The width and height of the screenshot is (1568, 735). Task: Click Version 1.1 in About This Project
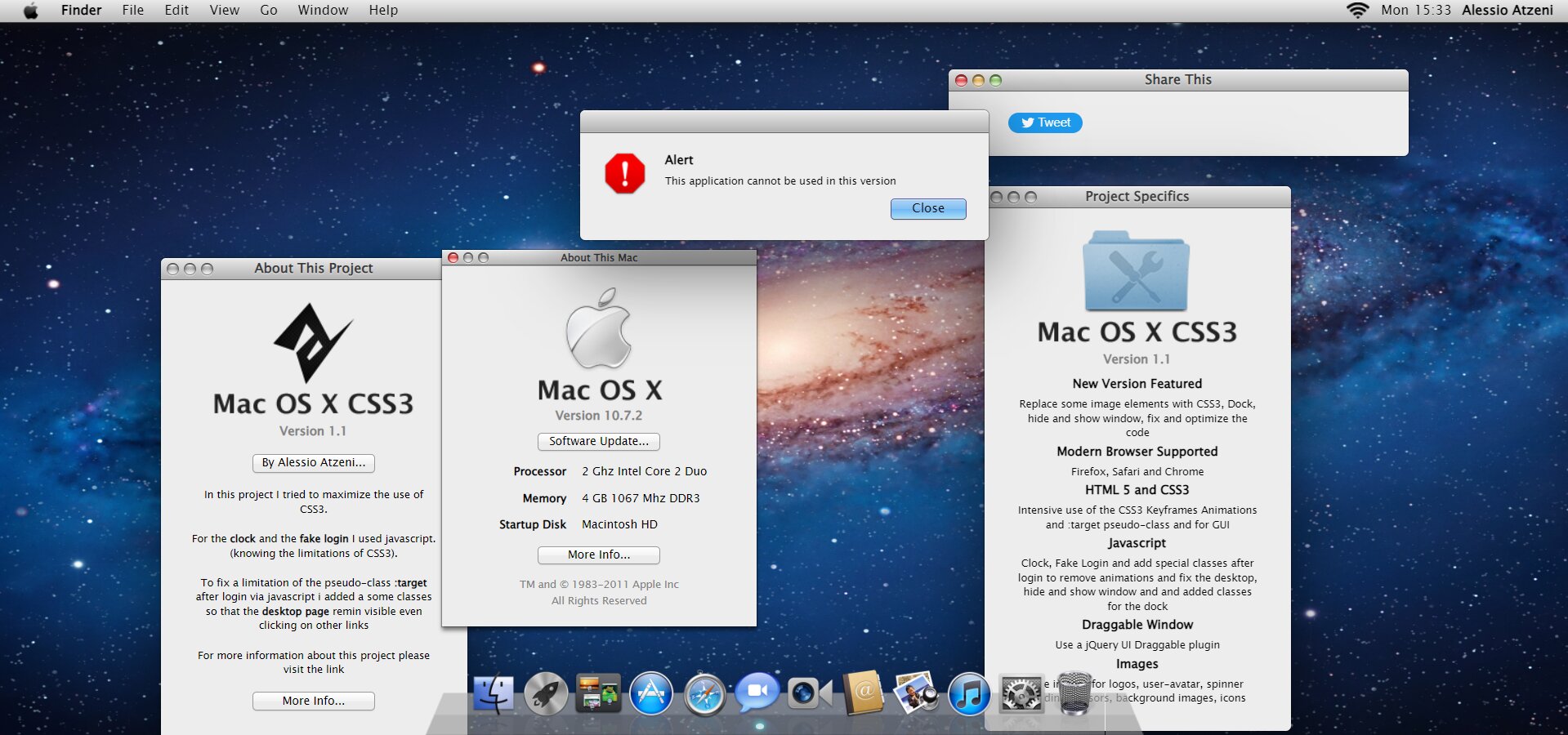[x=313, y=431]
